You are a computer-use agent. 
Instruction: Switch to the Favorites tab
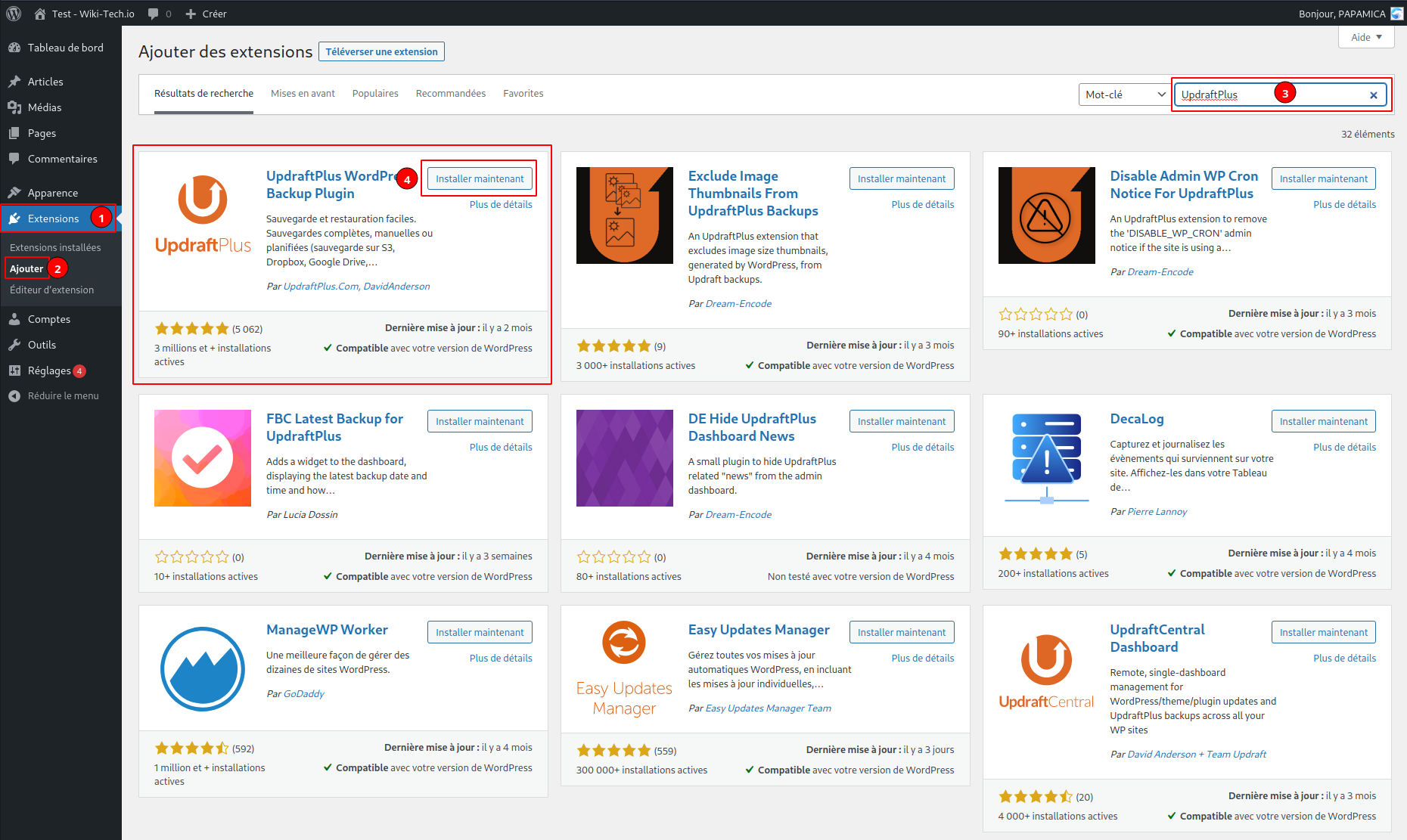(523, 94)
